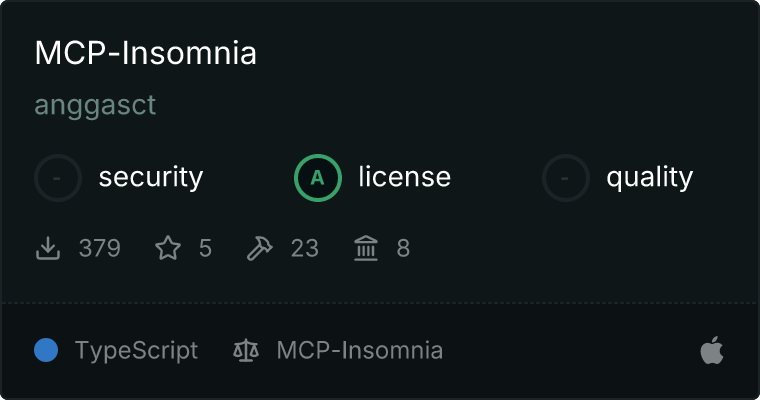
Task: Open the MCP-Insomnia title link
Action: (x=145, y=53)
